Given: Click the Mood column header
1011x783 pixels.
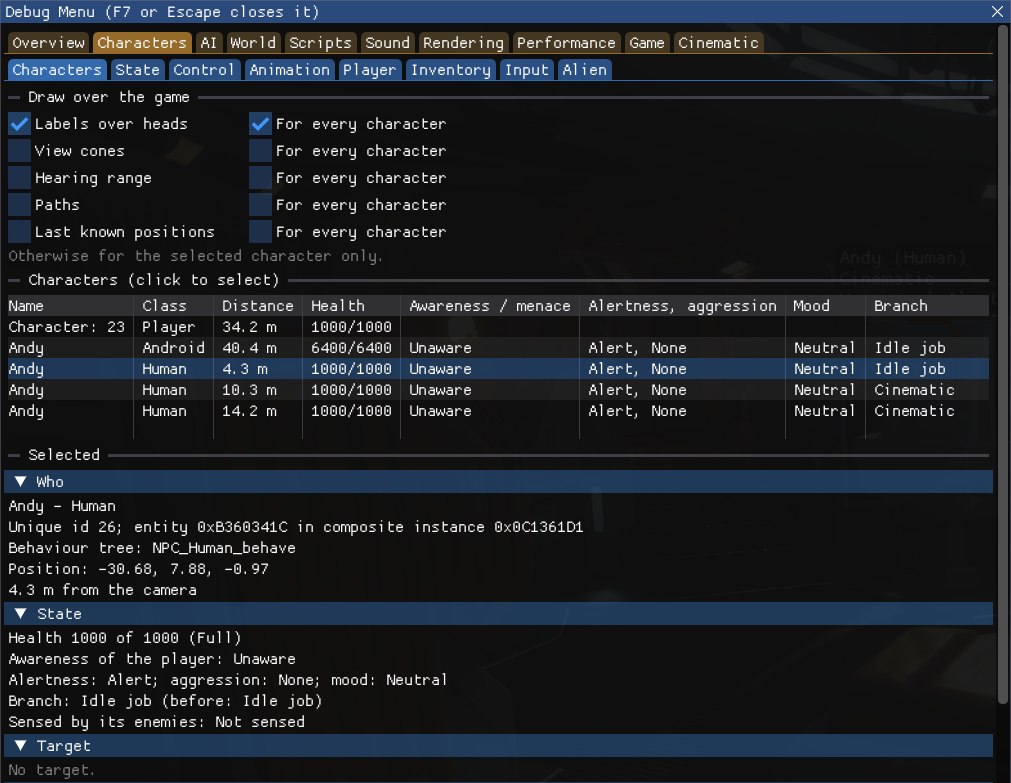Looking at the screenshot, I should [x=825, y=306].
